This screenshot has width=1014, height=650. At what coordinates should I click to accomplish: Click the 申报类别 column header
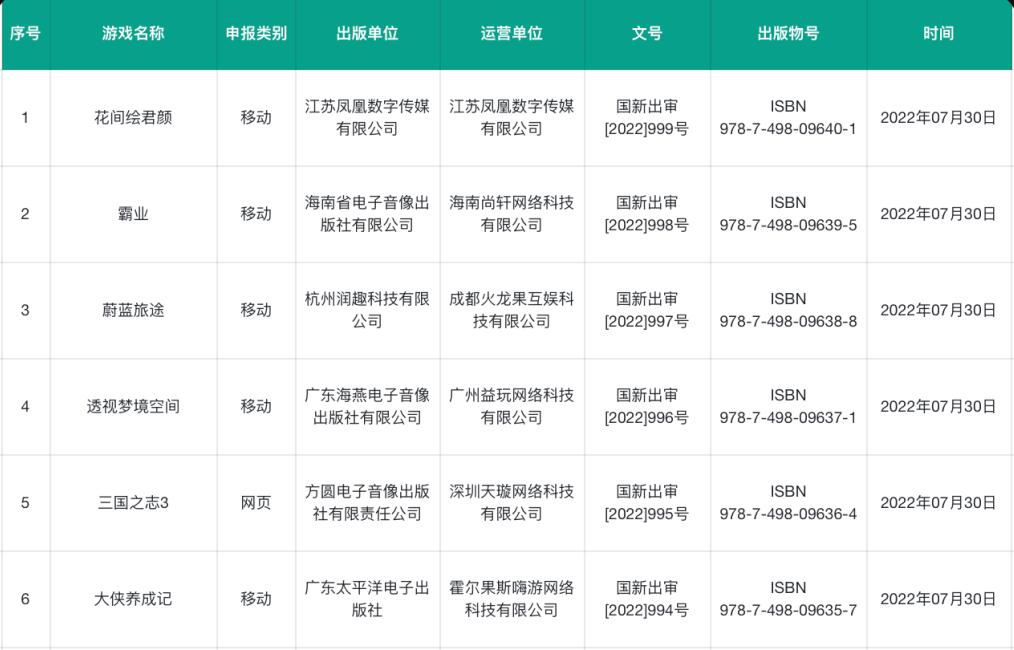point(256,33)
